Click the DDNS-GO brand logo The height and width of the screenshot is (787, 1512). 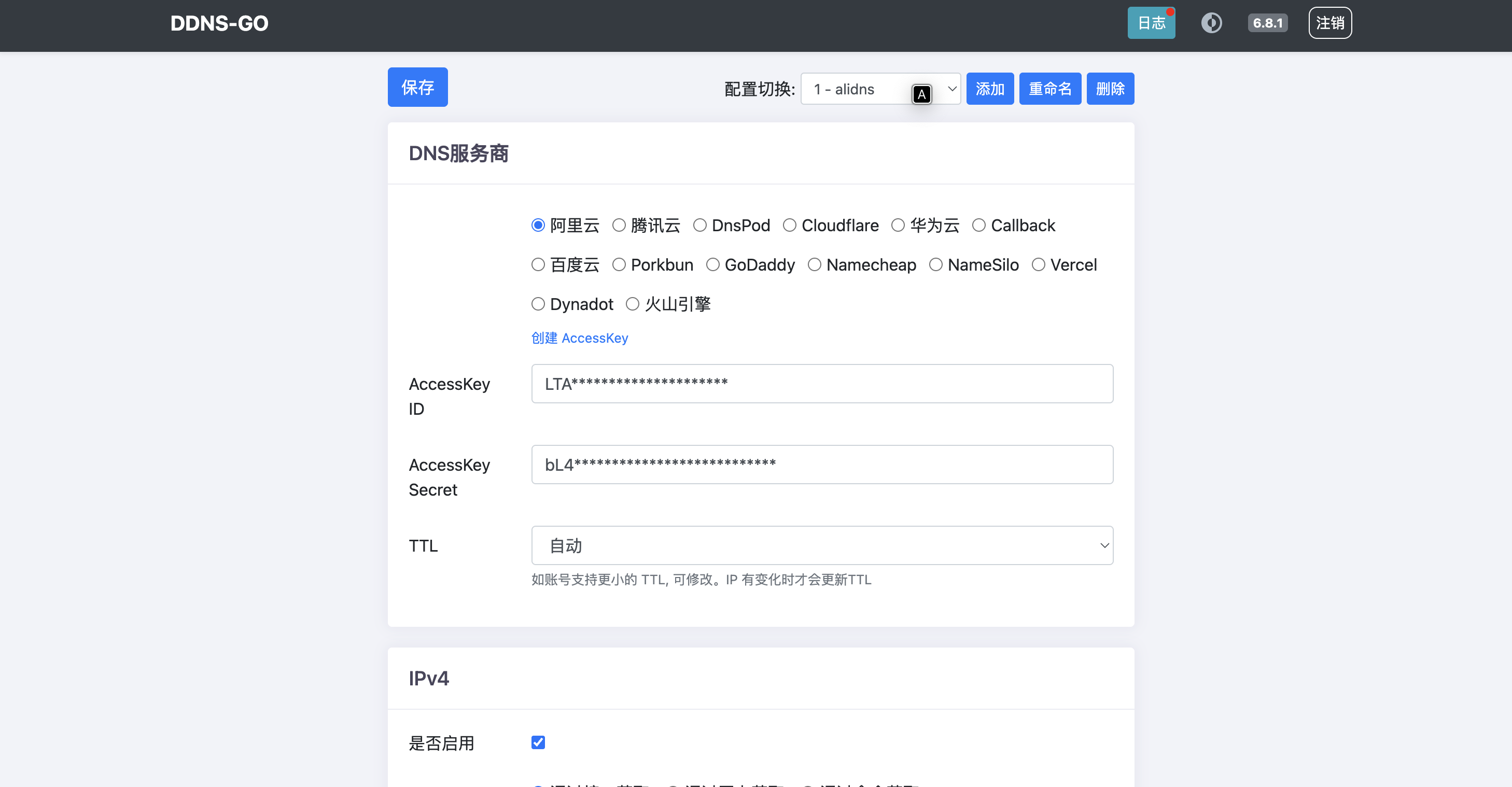(x=219, y=23)
